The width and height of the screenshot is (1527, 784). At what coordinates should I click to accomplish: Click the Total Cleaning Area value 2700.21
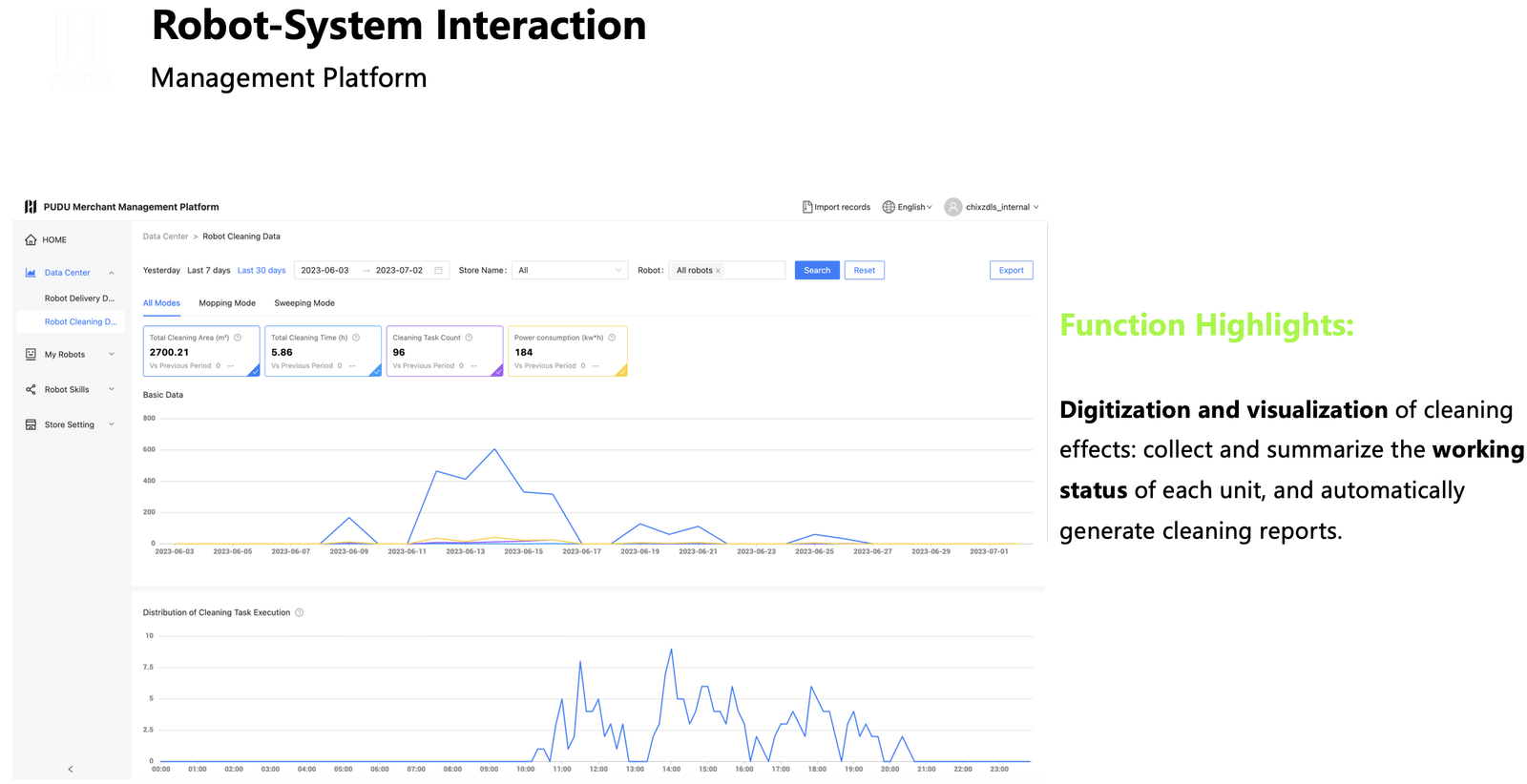[x=169, y=353]
